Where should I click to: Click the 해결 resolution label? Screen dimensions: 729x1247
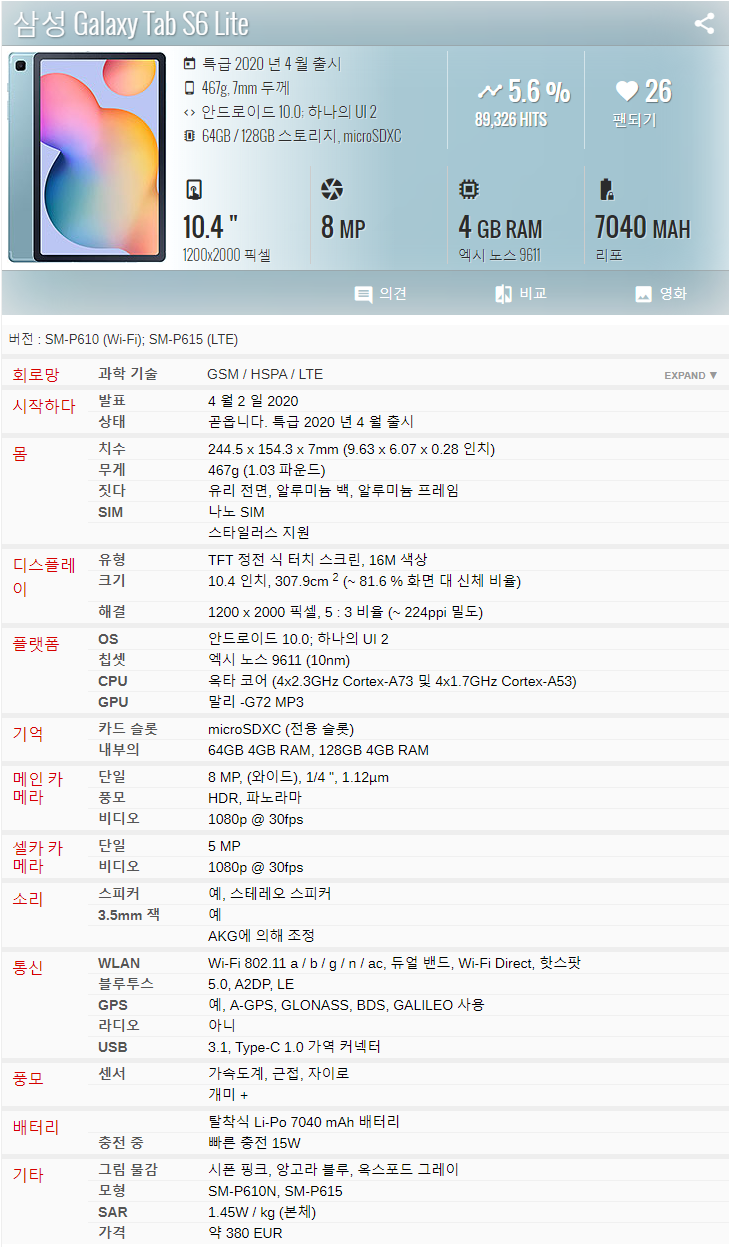coord(112,611)
